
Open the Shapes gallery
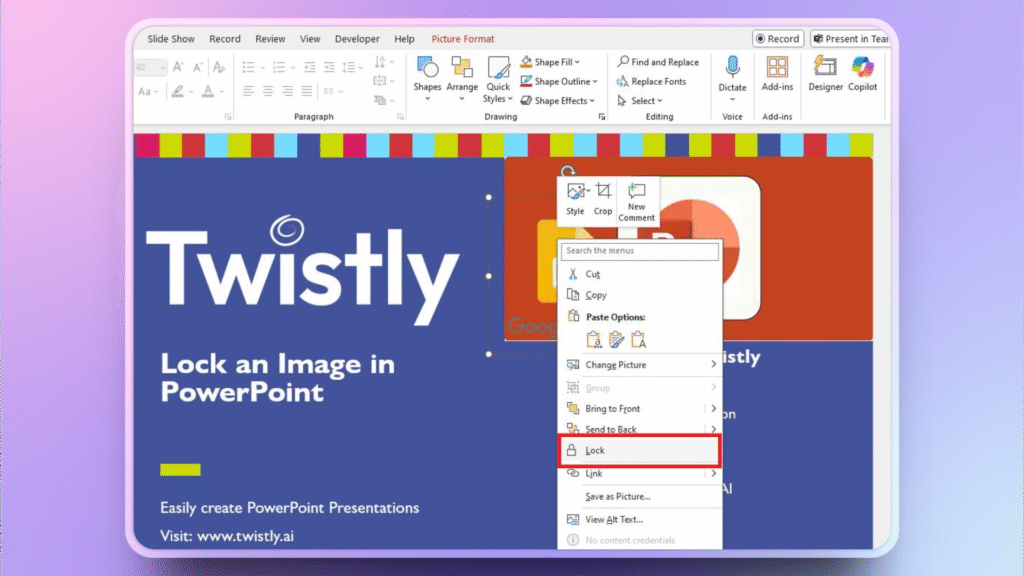(x=428, y=78)
